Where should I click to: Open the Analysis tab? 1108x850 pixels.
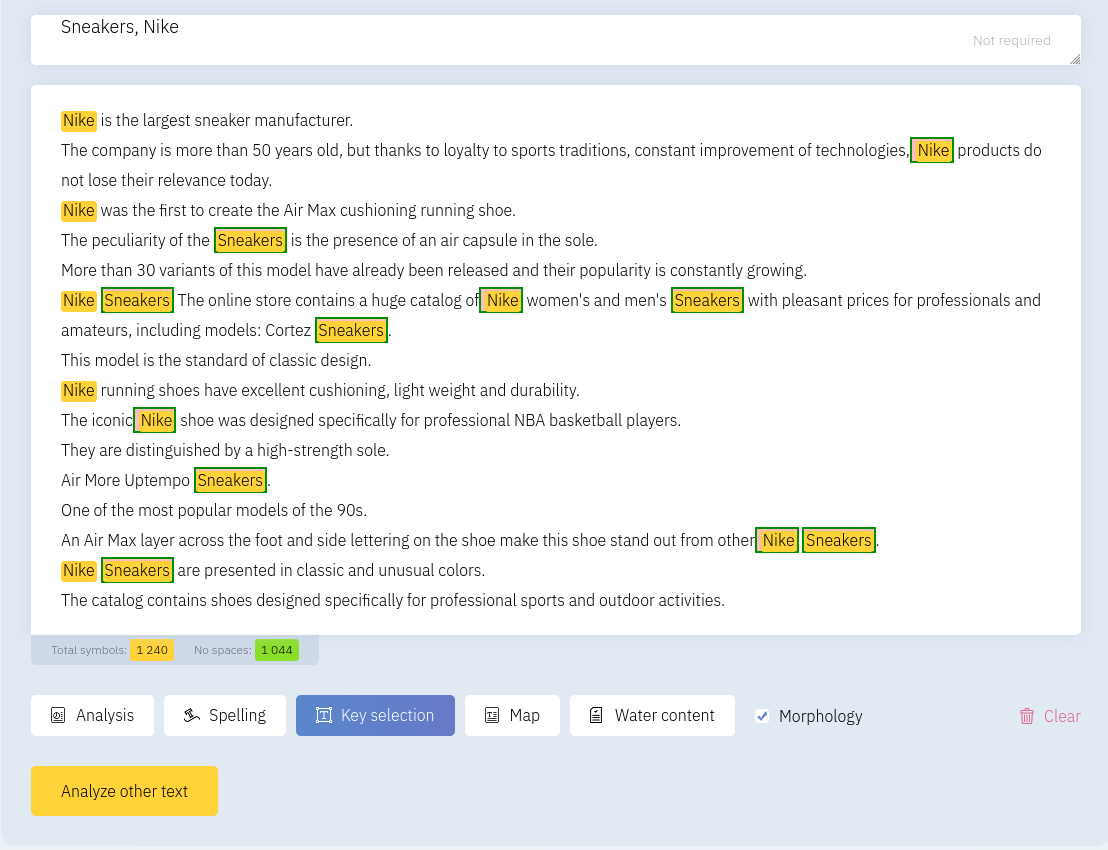point(104,716)
